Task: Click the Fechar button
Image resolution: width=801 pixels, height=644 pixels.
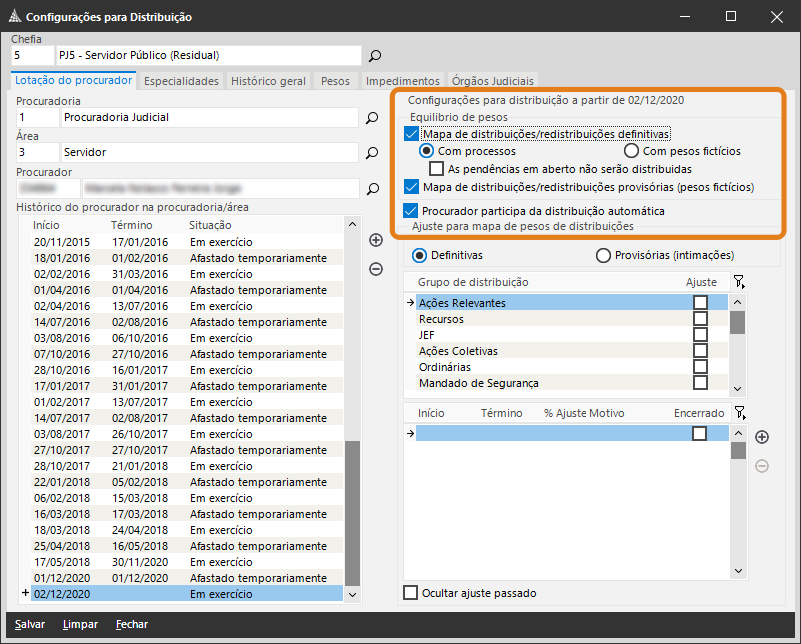Action: [131, 624]
